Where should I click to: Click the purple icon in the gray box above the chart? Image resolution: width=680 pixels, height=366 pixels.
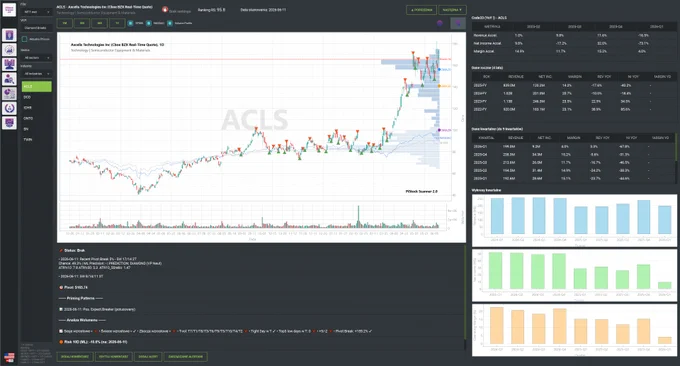coord(458,23)
